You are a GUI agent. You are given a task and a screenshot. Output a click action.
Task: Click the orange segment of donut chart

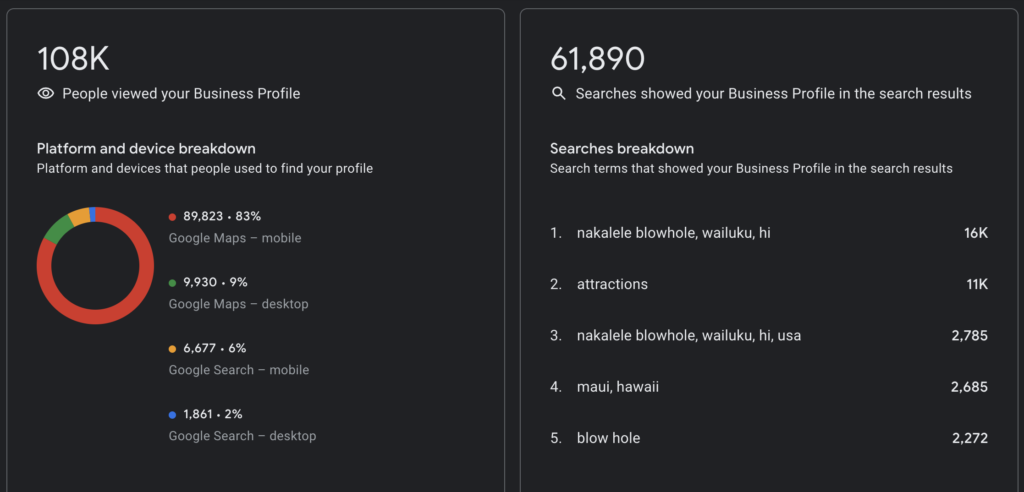79,216
